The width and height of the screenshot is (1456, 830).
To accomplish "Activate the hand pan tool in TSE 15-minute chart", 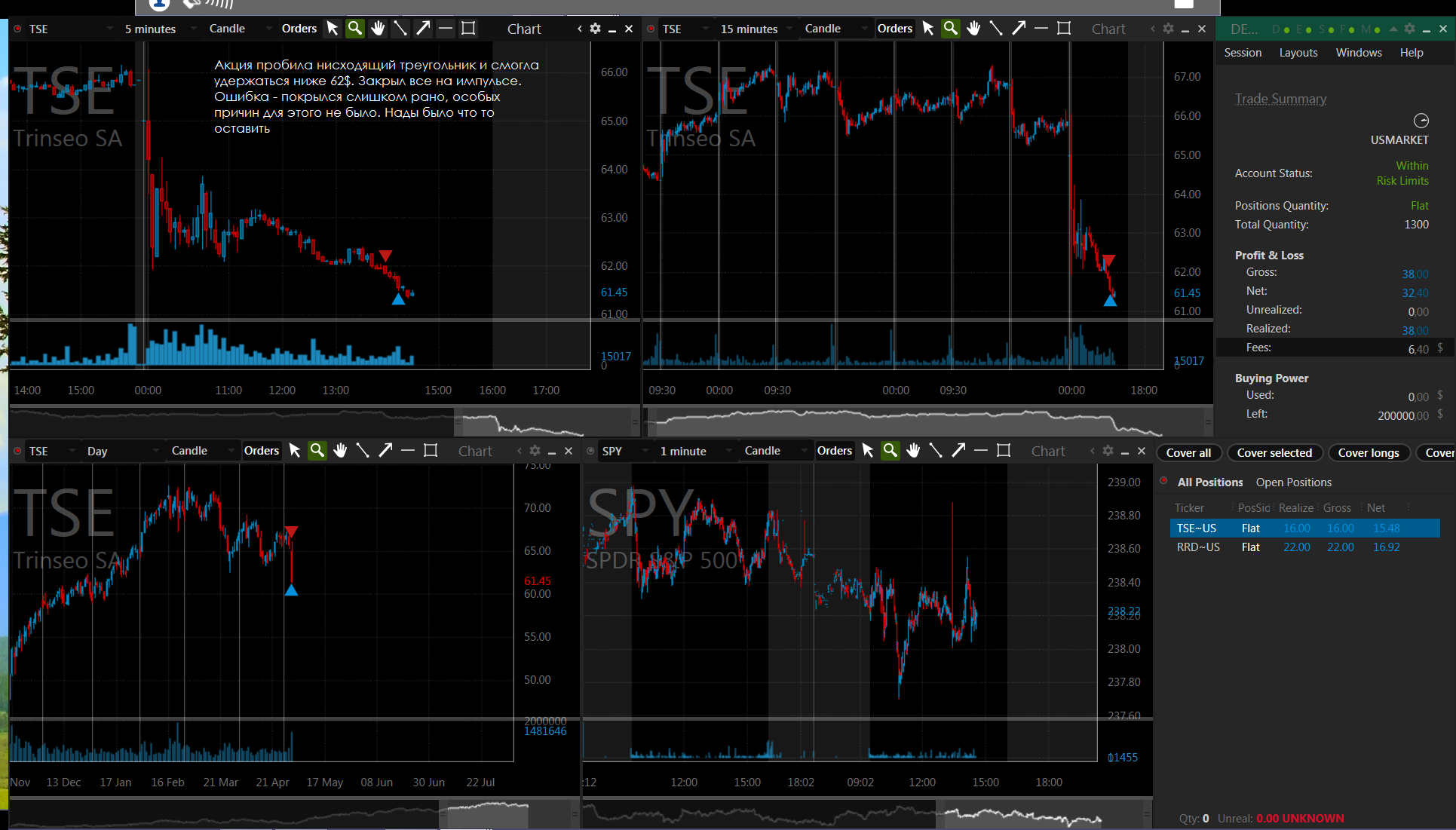I will click(973, 29).
